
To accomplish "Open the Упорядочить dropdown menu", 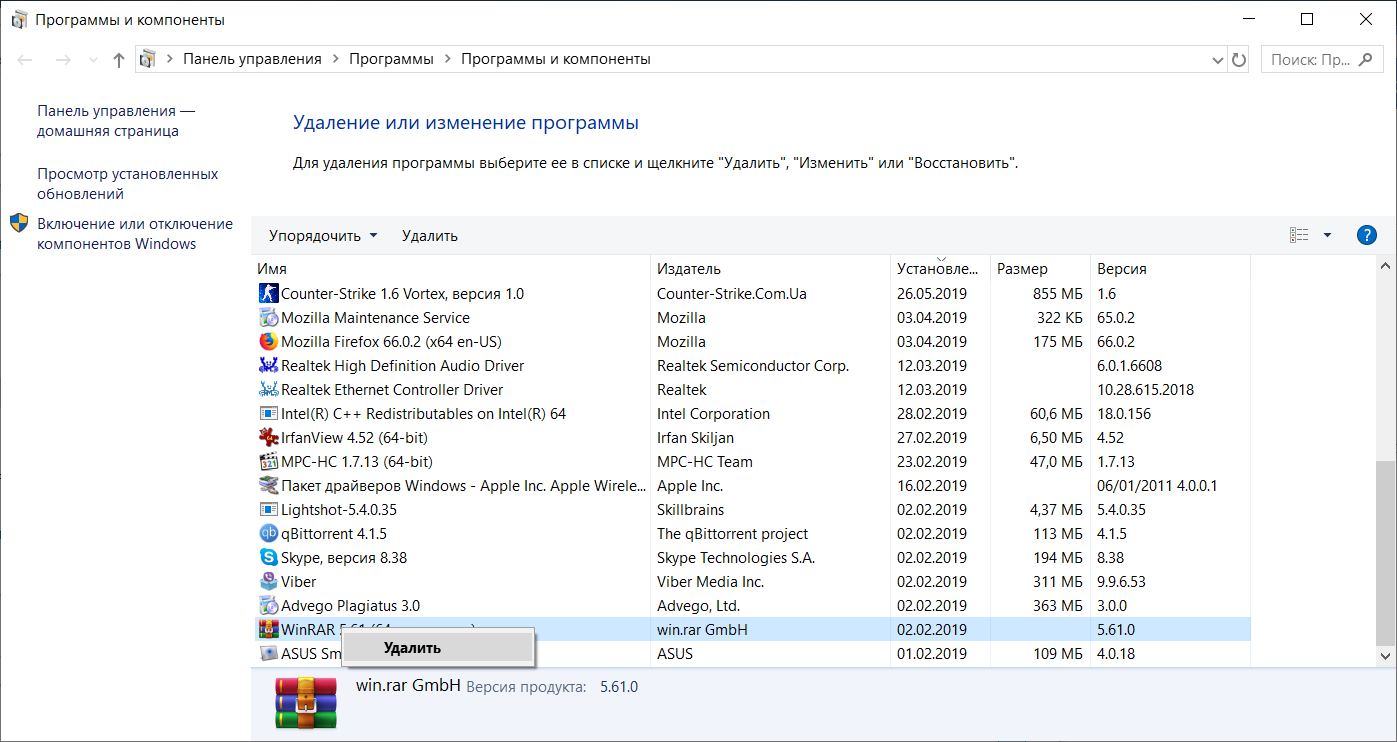I will click(x=323, y=236).
